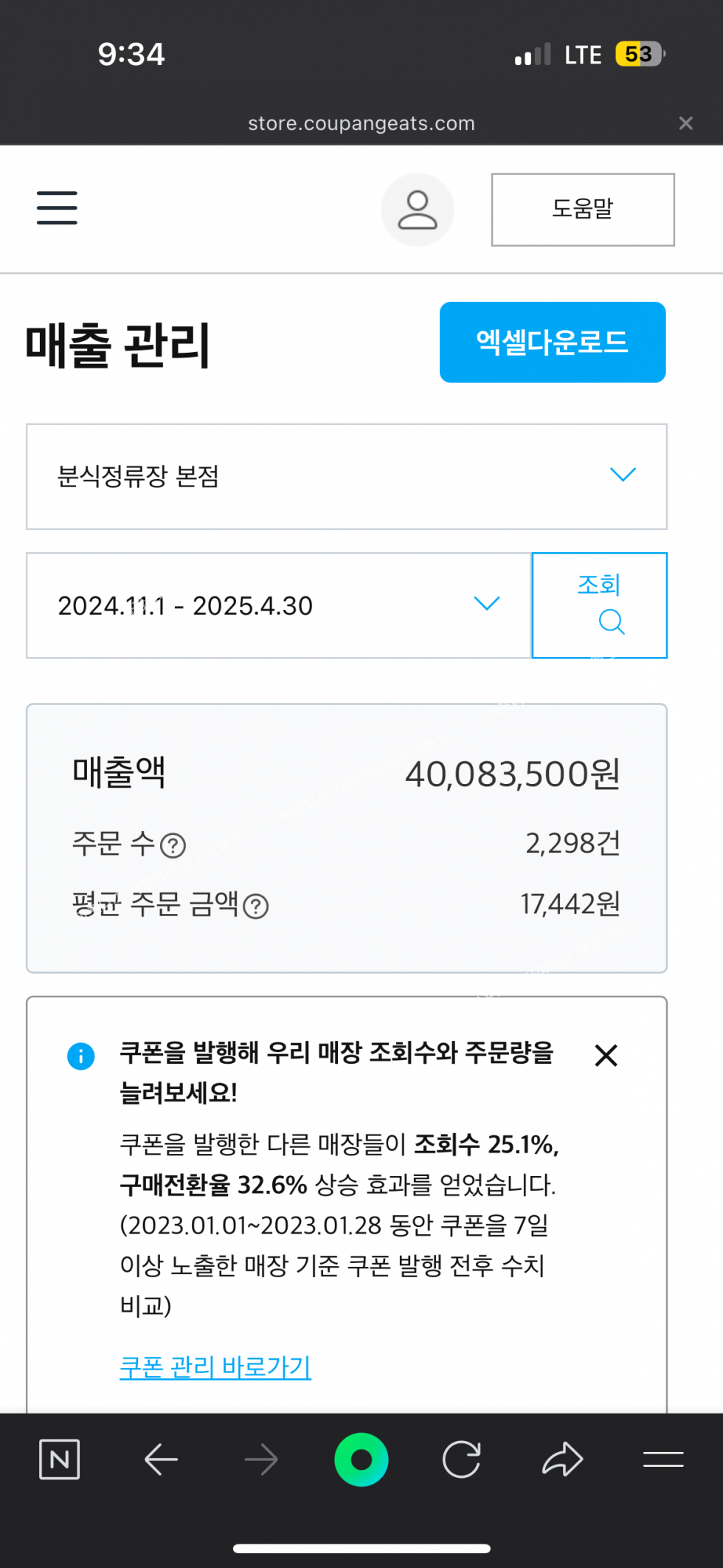723x1568 pixels.
Task: Tap the green Naver search circle button
Action: click(x=361, y=1459)
